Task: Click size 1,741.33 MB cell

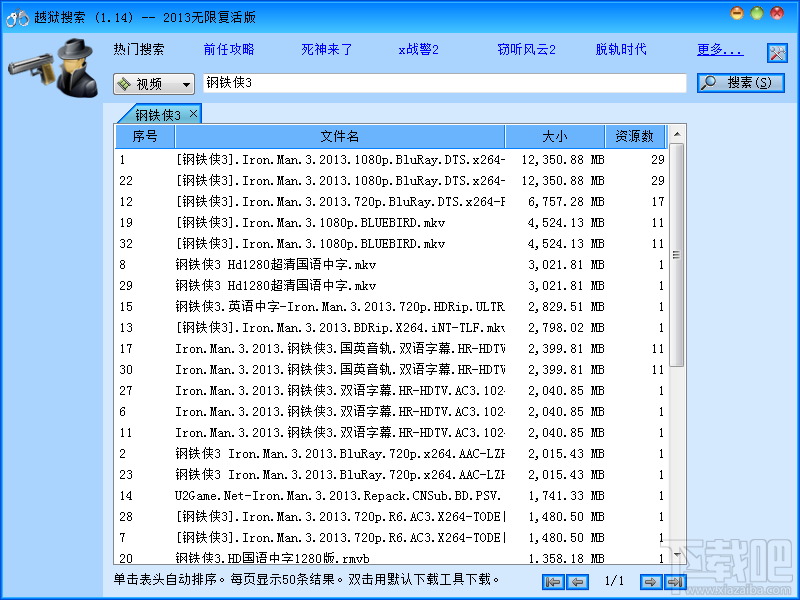Action: tap(566, 495)
